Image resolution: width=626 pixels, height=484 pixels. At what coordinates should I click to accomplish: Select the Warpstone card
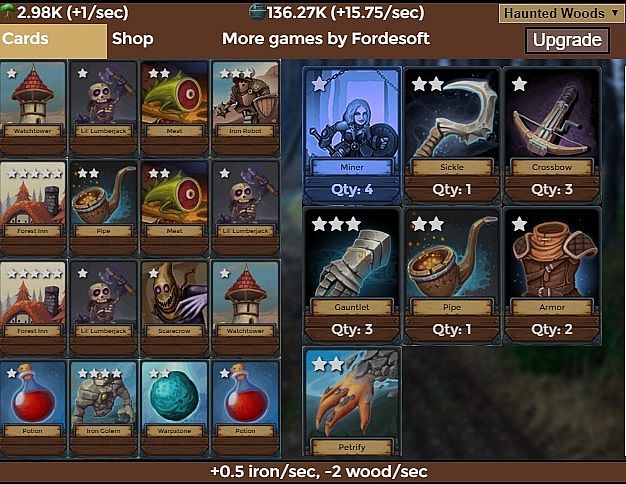point(174,408)
